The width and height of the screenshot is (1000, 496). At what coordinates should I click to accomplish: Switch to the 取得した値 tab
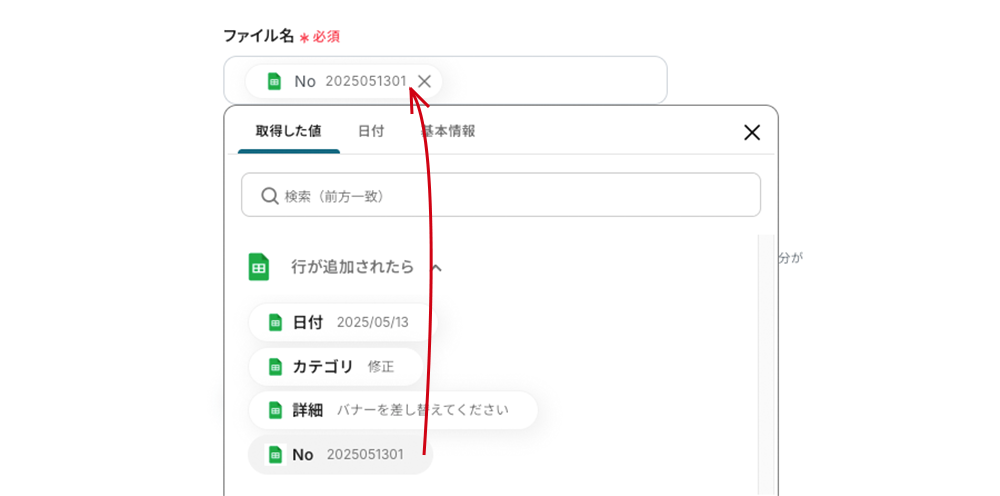pyautogui.click(x=288, y=131)
